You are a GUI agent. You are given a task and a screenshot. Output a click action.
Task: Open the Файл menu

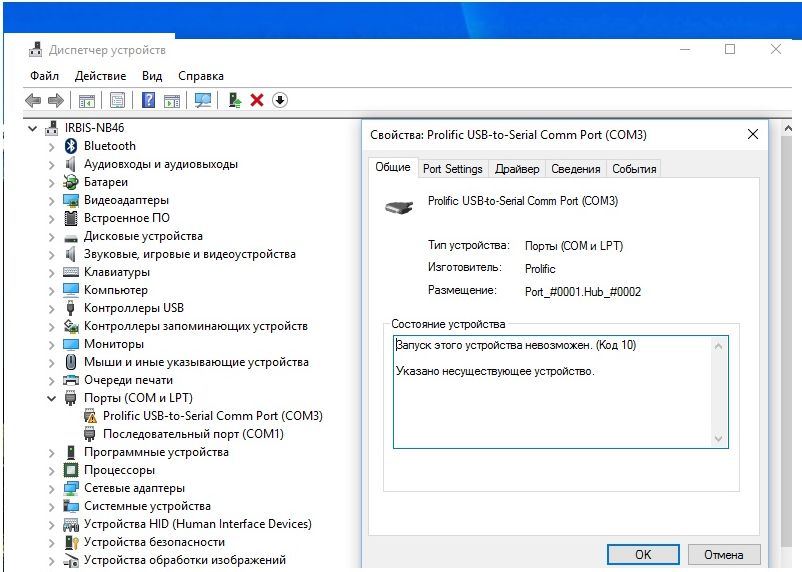click(44, 76)
